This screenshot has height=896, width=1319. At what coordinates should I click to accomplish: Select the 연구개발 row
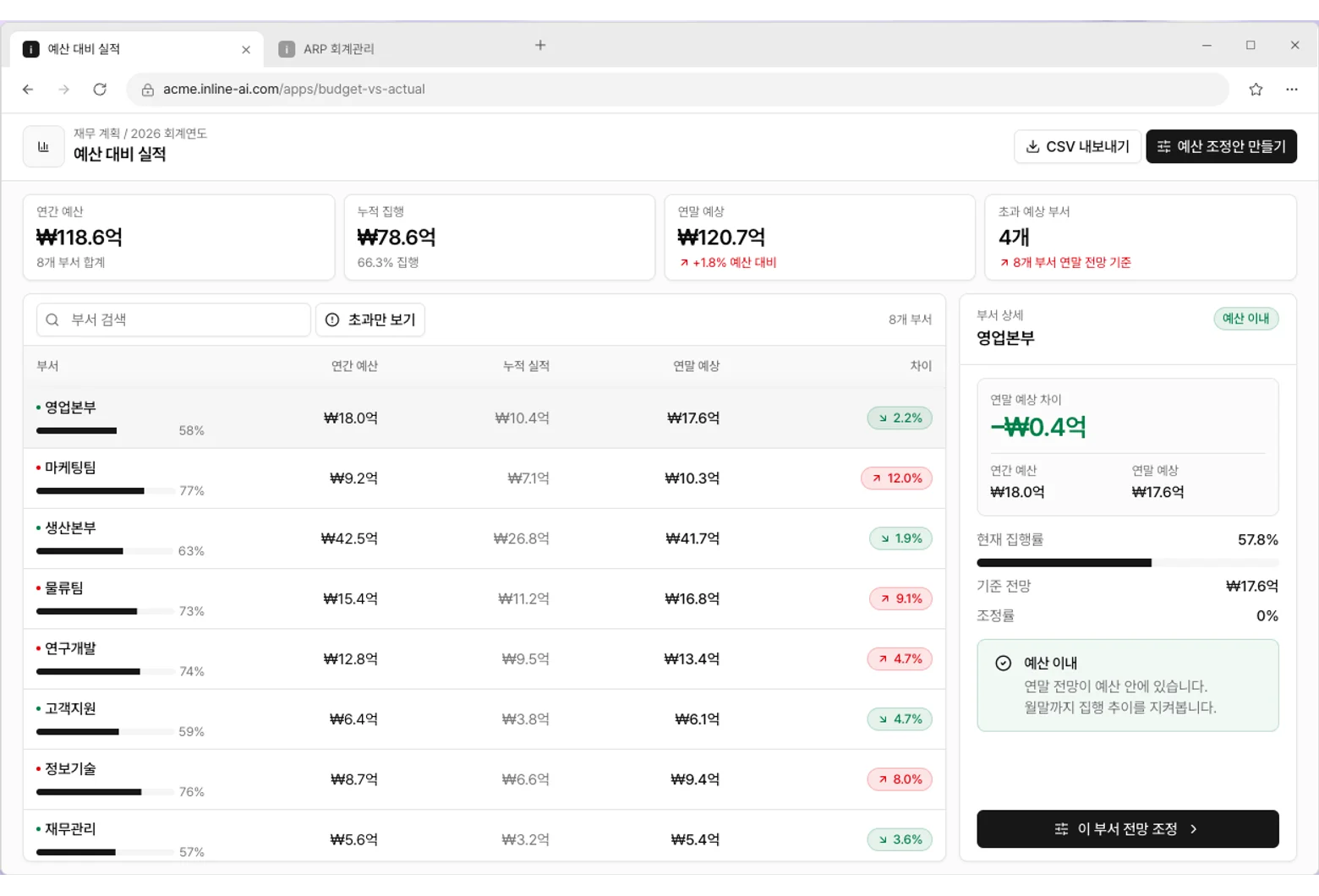coord(484,658)
